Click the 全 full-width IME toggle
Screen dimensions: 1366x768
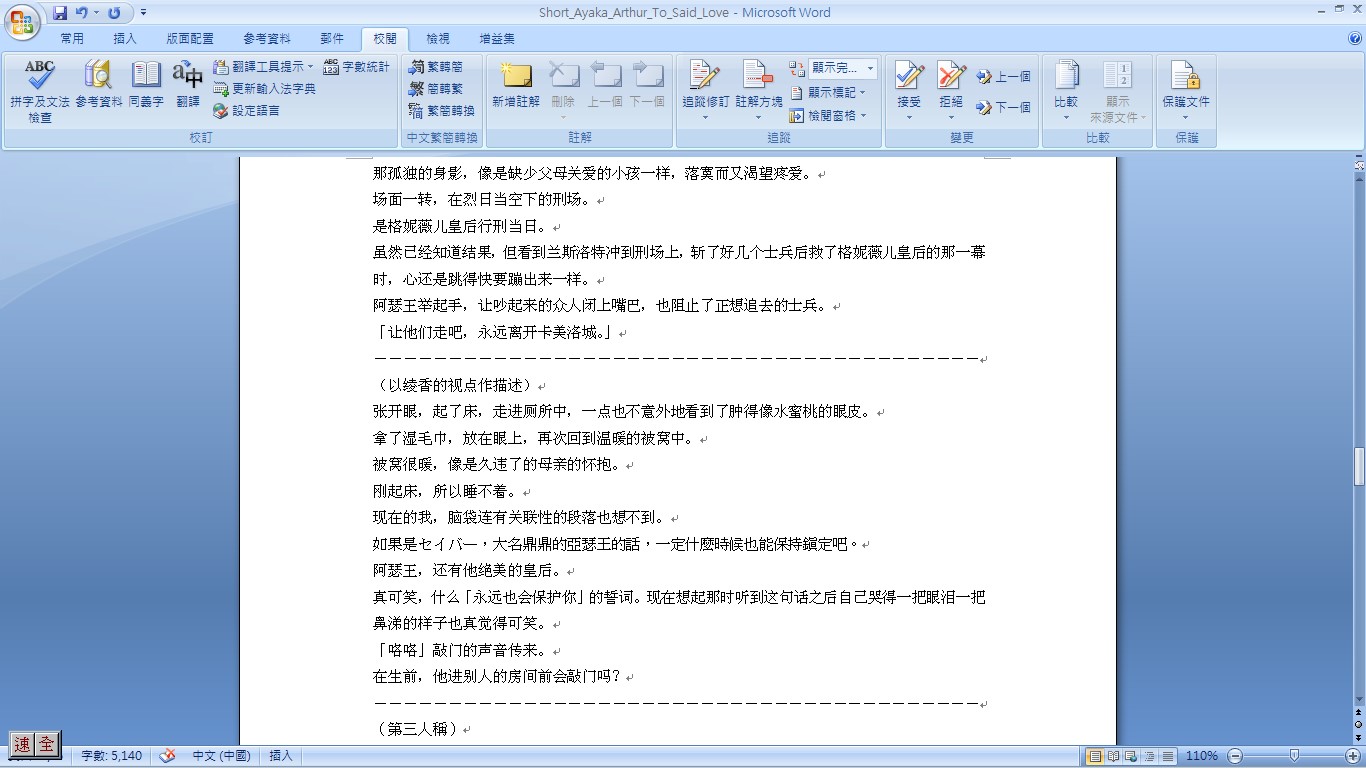coord(47,744)
